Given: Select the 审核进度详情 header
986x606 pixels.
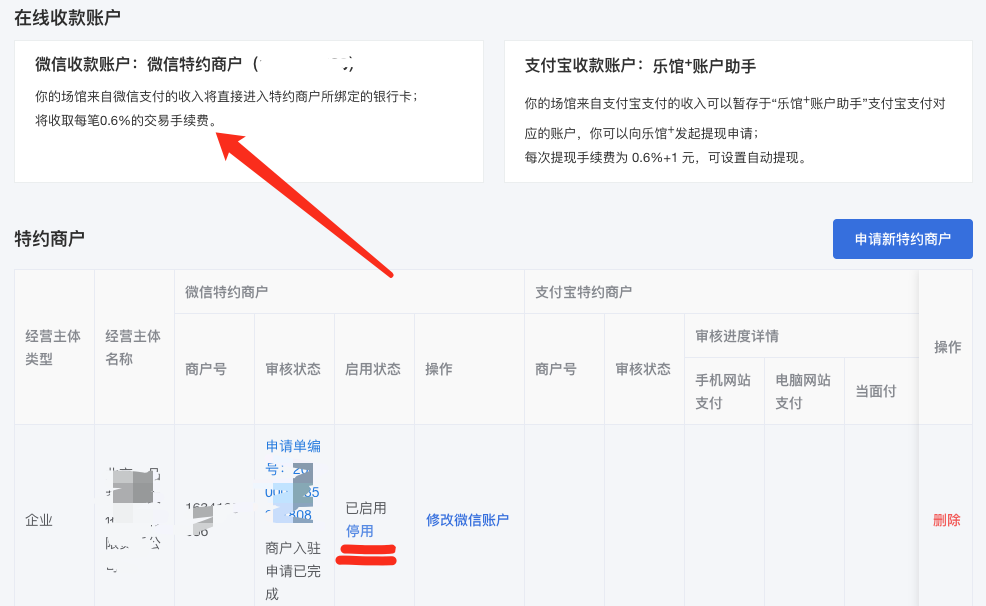Looking at the screenshot, I should click(737, 336).
